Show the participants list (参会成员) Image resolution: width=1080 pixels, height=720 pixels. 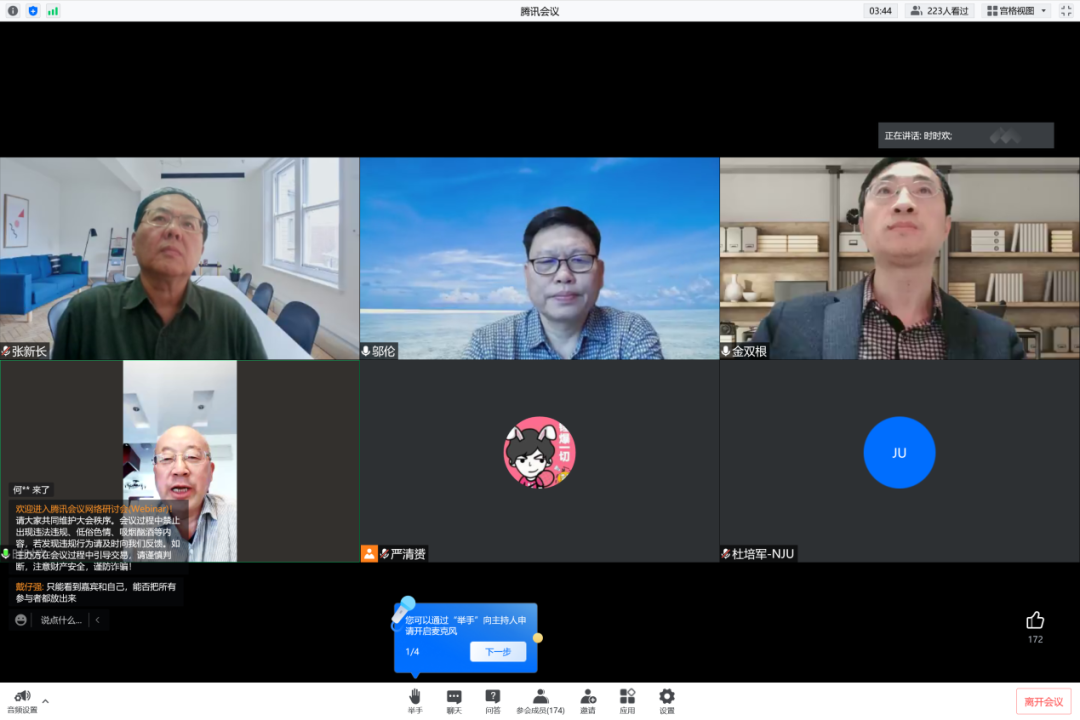(540, 696)
